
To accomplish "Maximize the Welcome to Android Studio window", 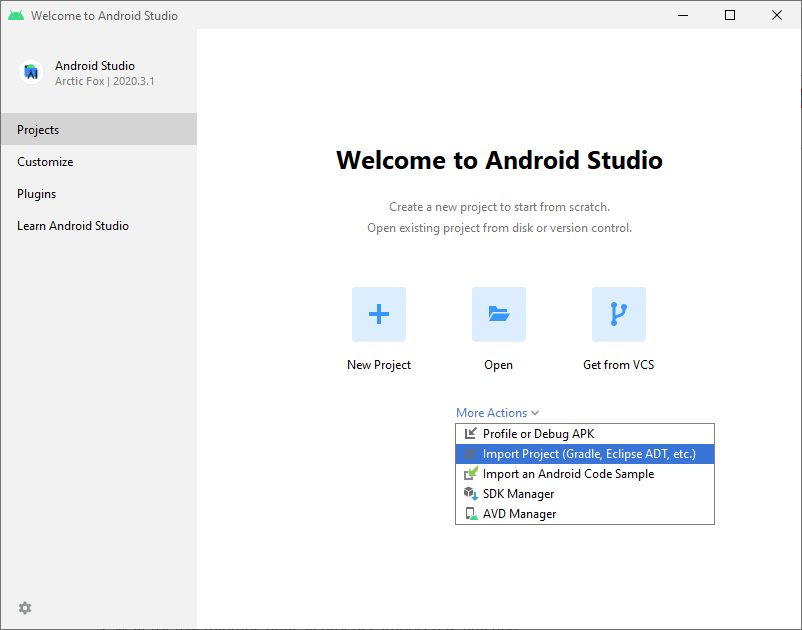I will [730, 15].
